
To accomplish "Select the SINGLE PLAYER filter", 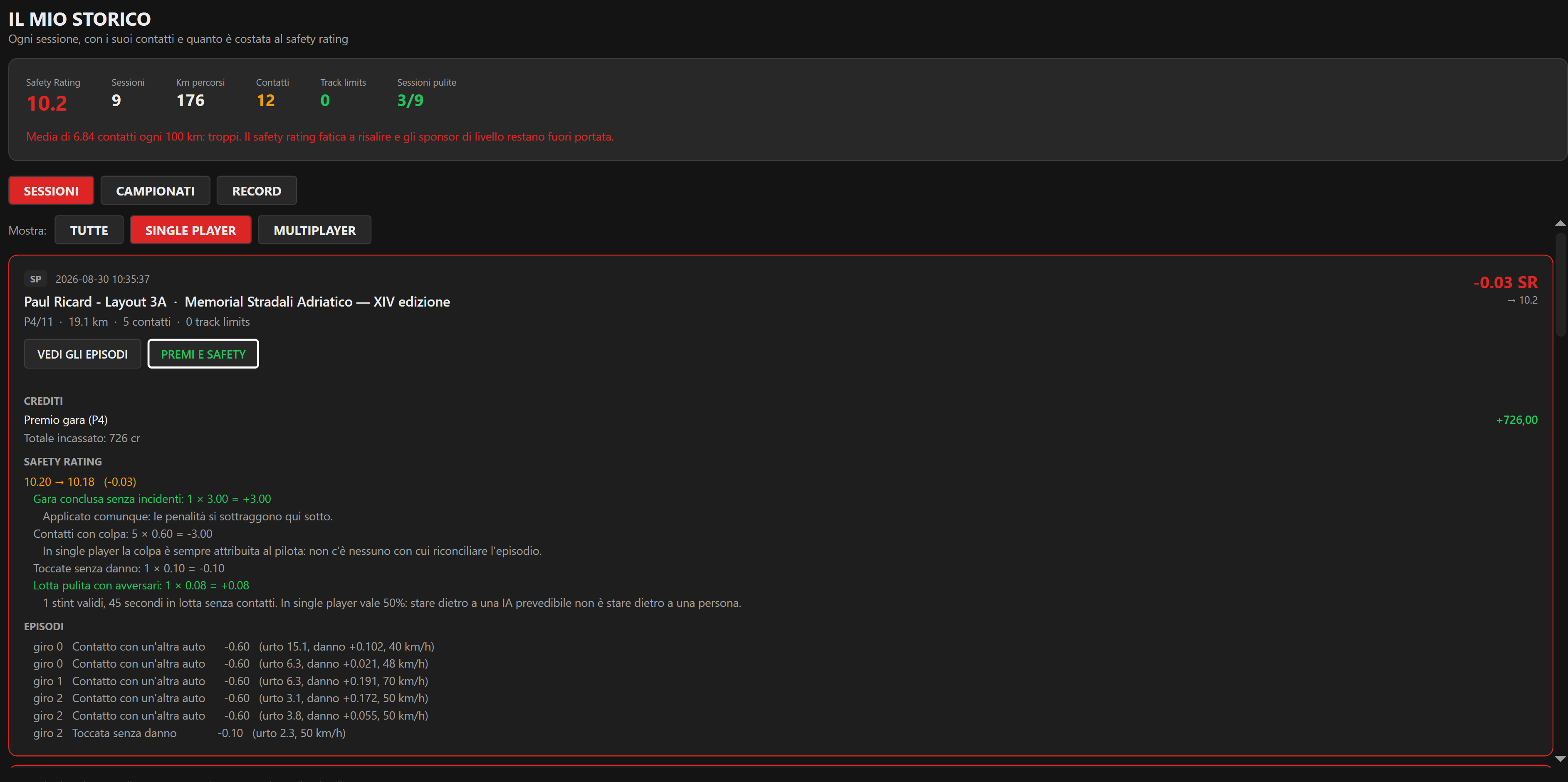I will point(190,230).
